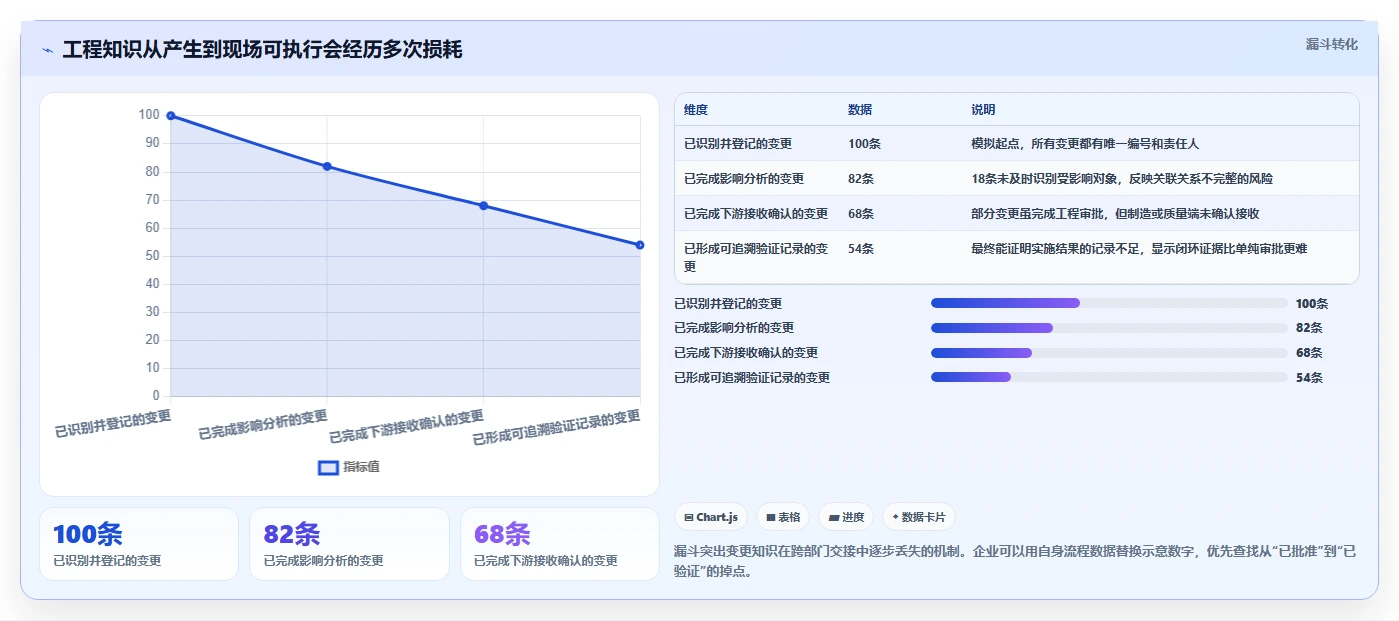Click the 100条 value beside the top progress bar

(x=1312, y=304)
